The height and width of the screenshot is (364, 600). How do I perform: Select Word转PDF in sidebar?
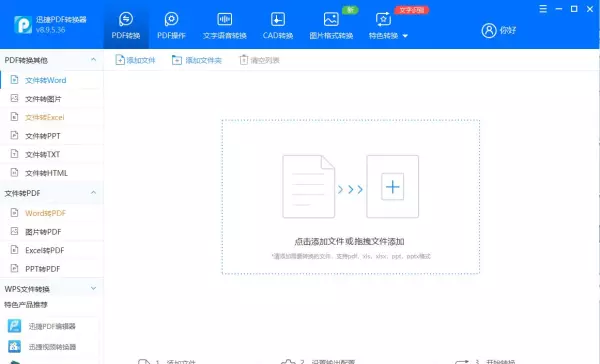(52, 213)
